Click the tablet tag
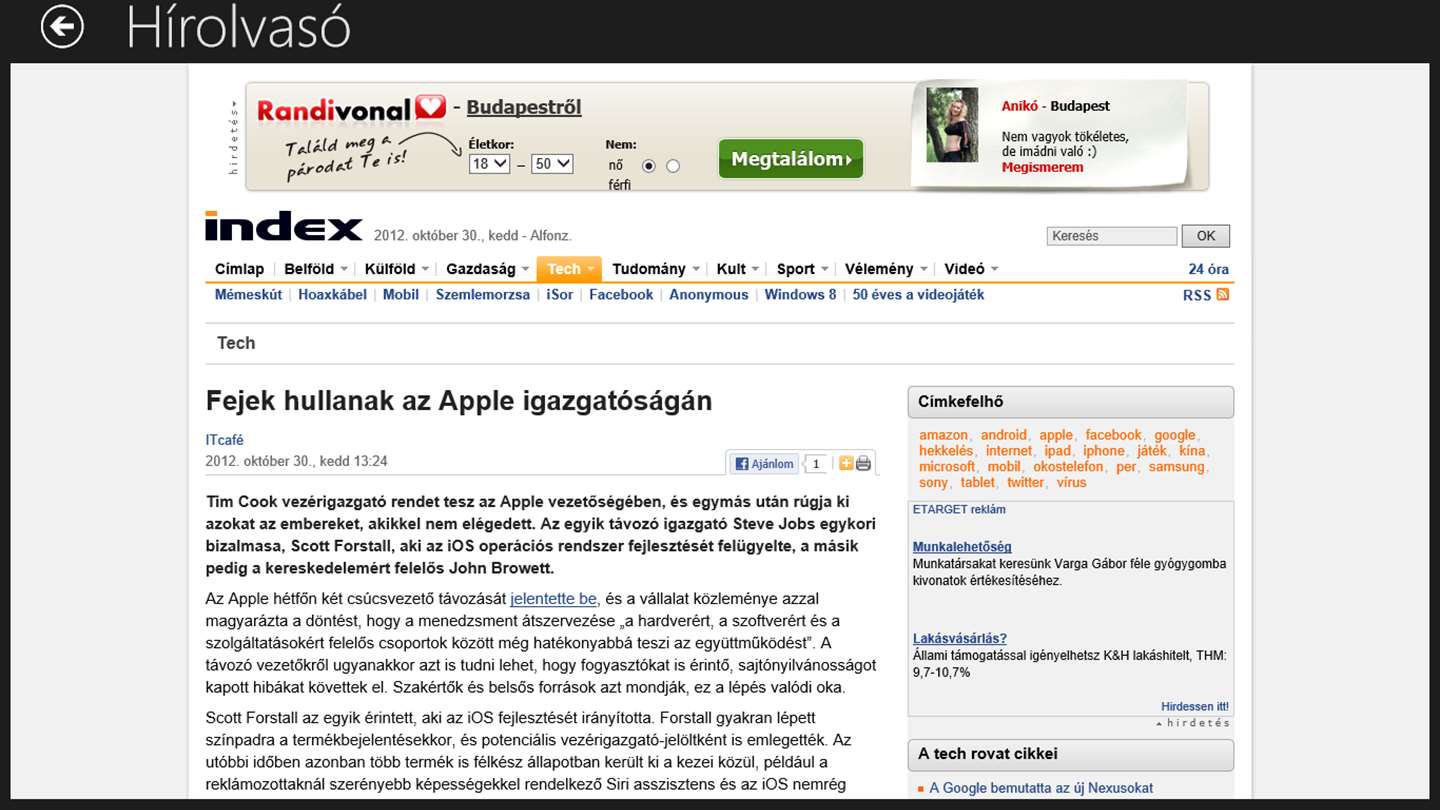1440x810 pixels. [978, 483]
